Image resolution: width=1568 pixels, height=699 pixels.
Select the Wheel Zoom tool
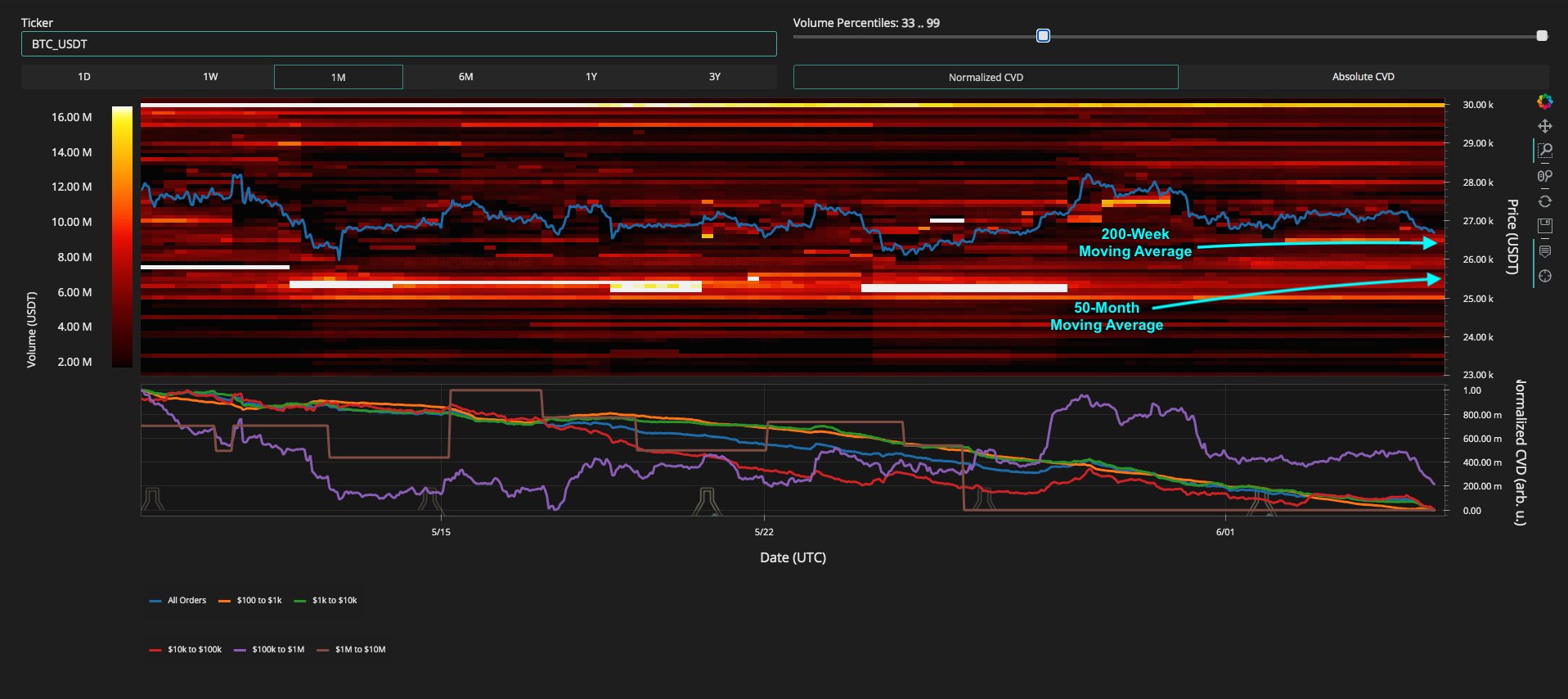click(1544, 176)
